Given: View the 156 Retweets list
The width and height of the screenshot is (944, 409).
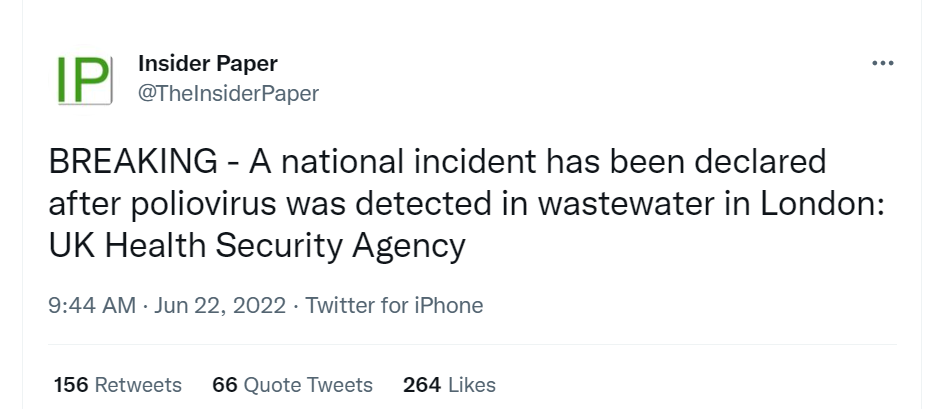Looking at the screenshot, I should coord(117,385).
